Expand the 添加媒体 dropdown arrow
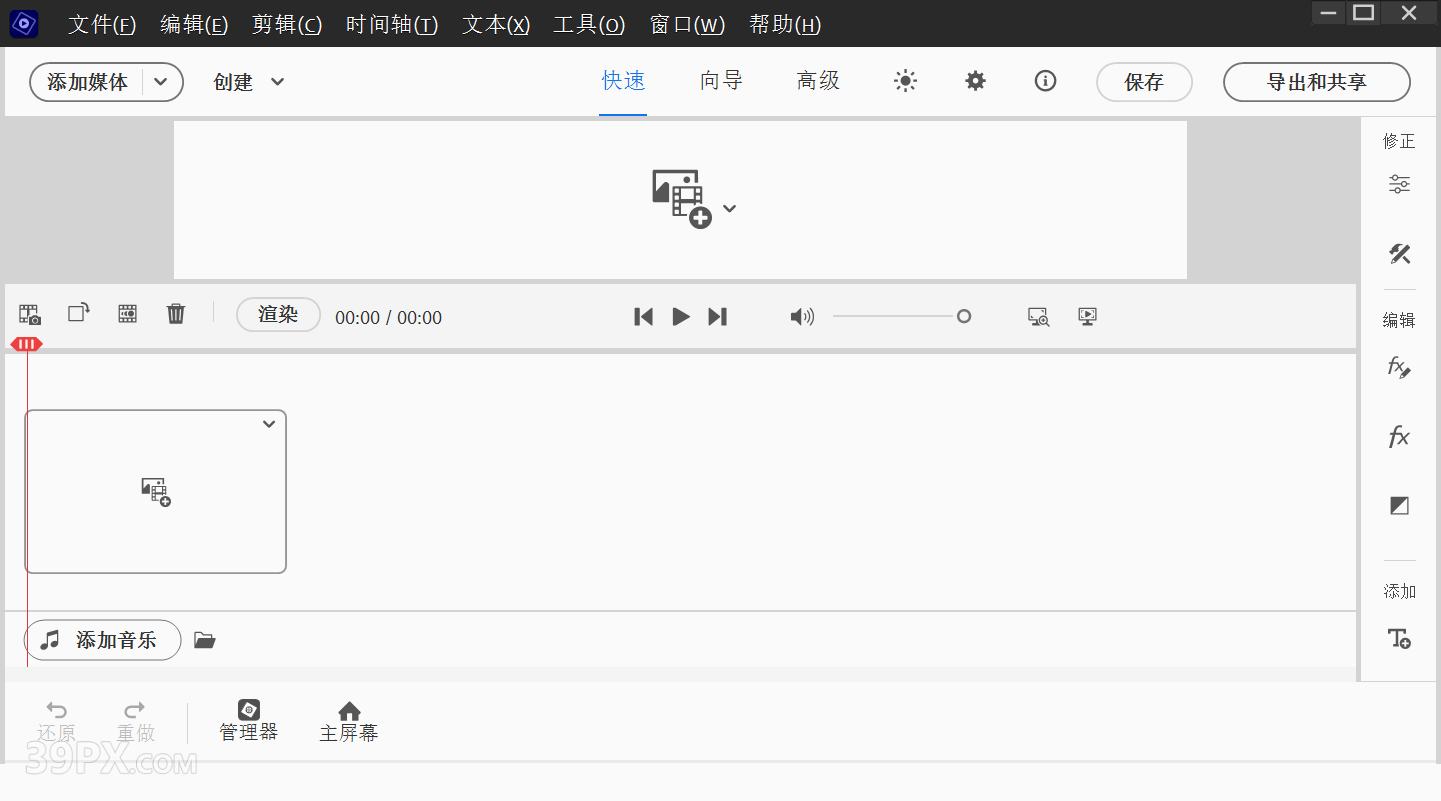 [162, 82]
